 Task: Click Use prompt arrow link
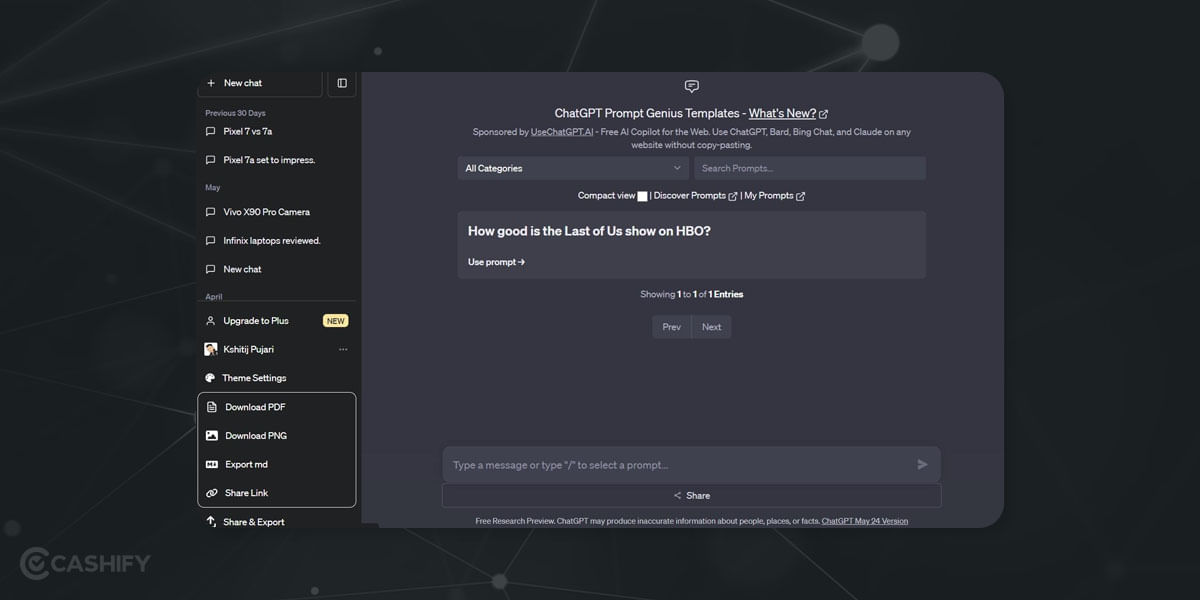pos(496,262)
